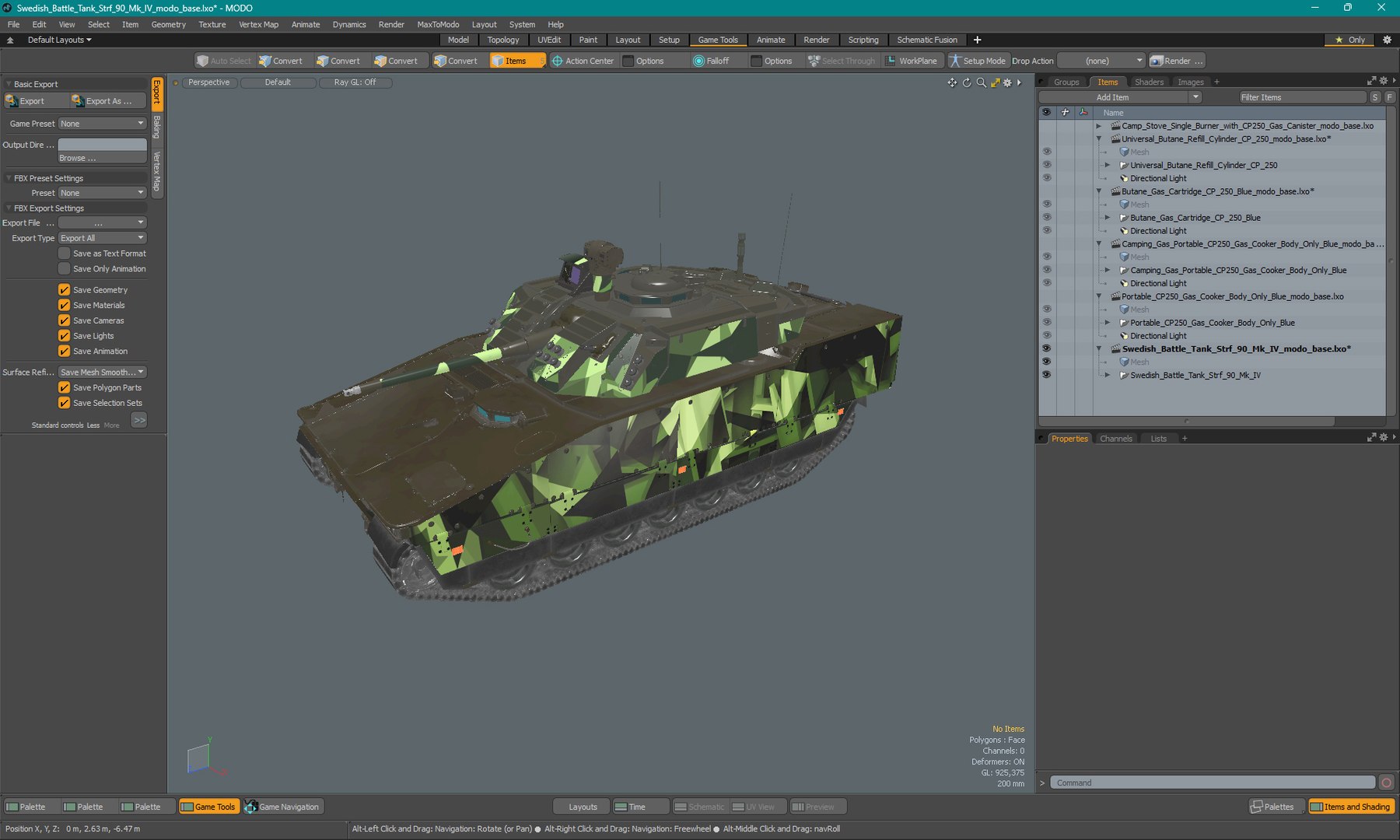Viewport: 1400px width, 840px height.
Task: Click the Perspective view button
Action: [209, 82]
